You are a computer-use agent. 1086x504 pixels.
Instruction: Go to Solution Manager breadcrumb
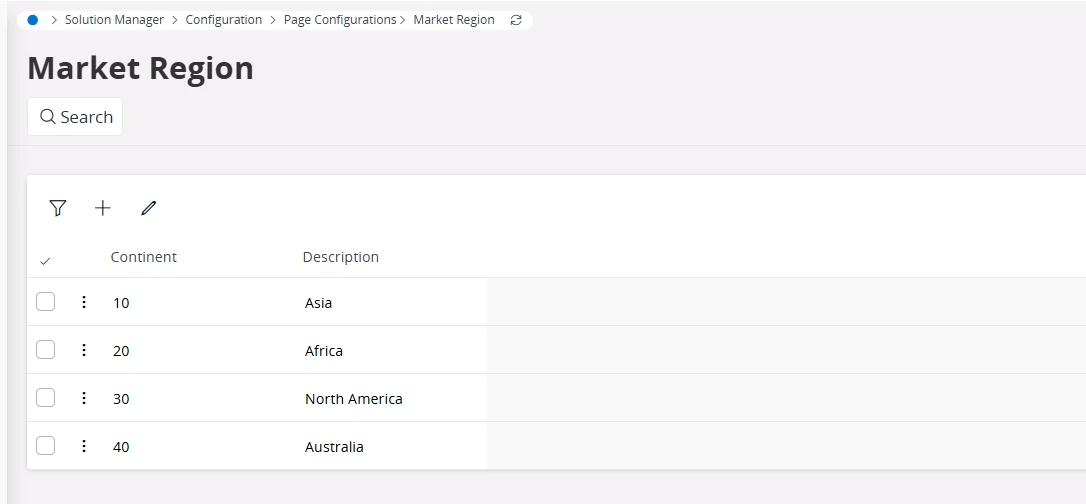click(x=114, y=20)
